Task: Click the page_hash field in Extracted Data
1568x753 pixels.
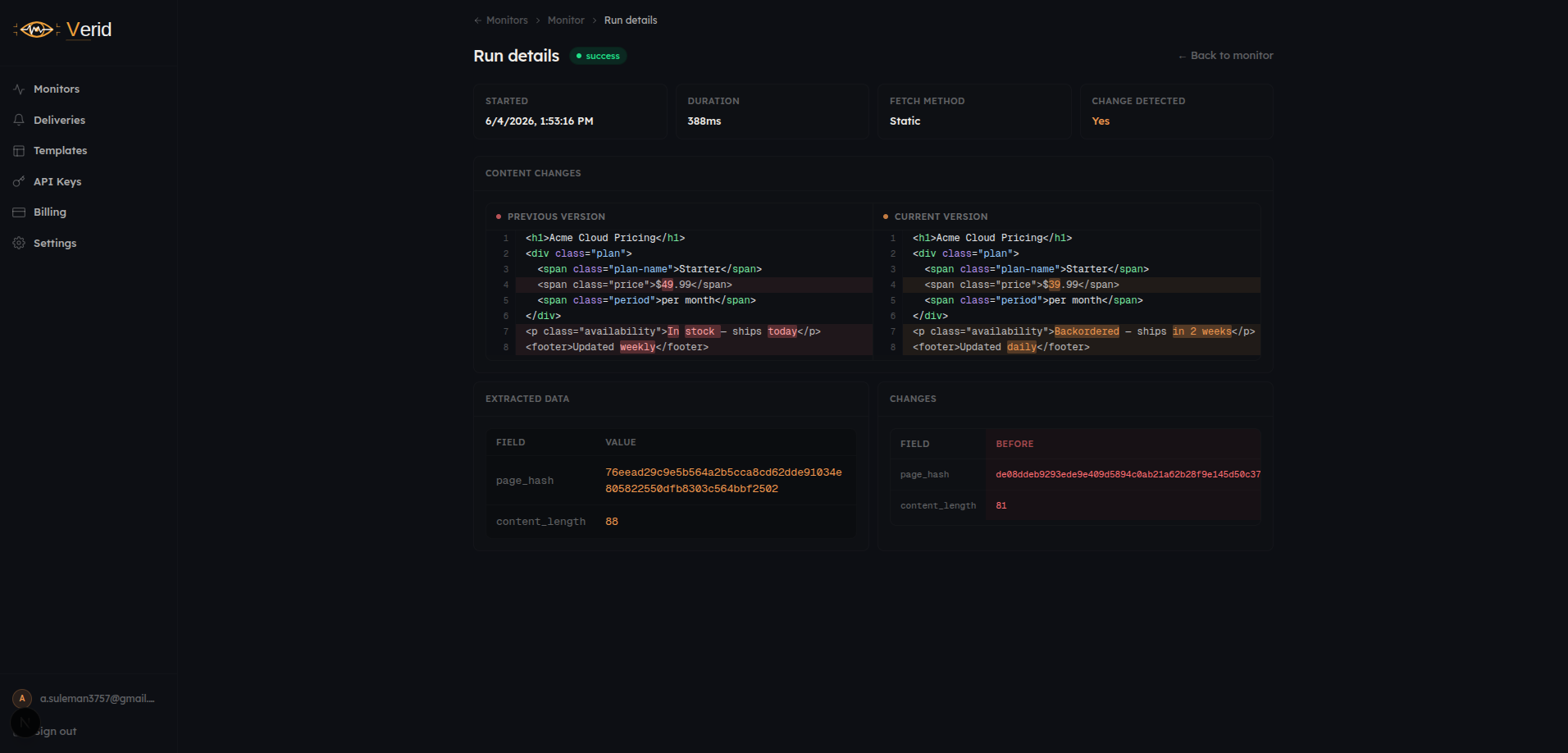Action: 525,481
